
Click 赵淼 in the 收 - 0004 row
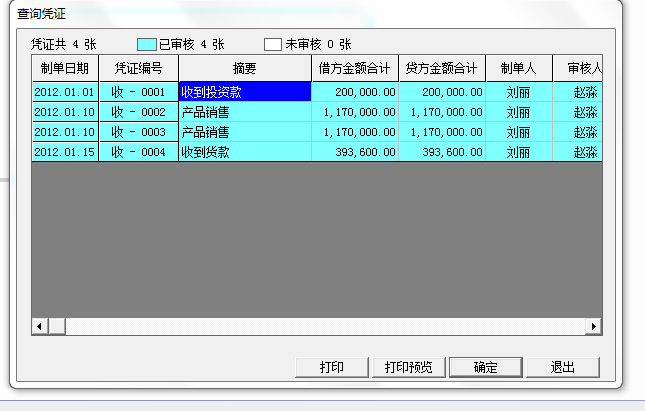[578, 152]
